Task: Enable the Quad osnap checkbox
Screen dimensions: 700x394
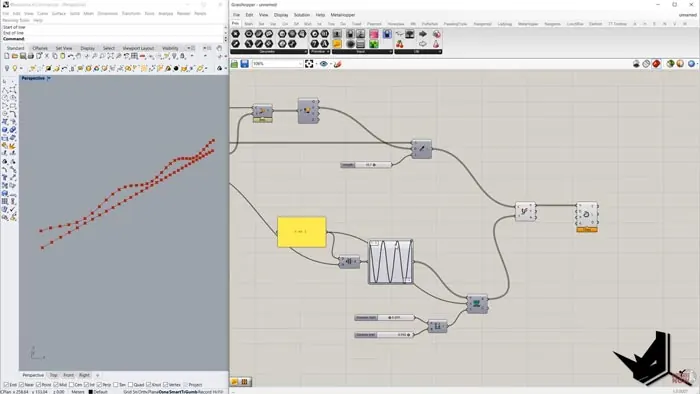Action: click(x=130, y=385)
